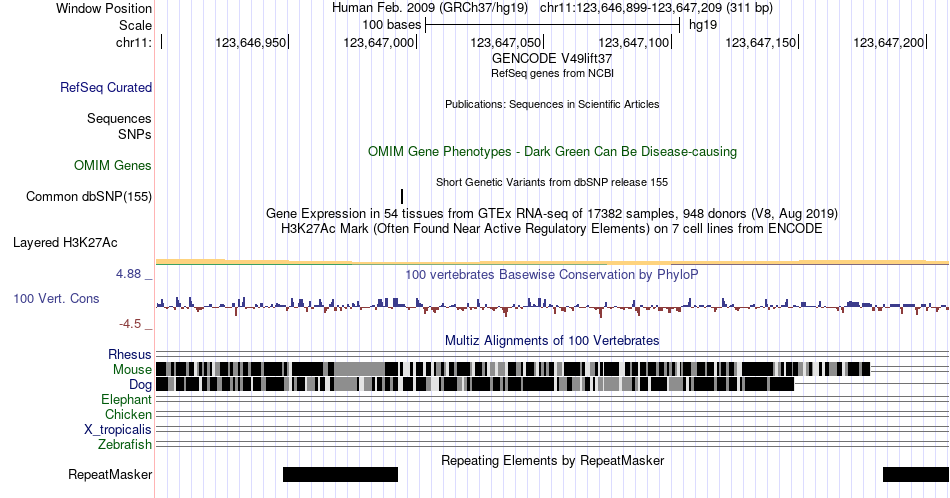950x498 pixels.
Task: Click the 123,646,950 ruler position
Action: click(x=251, y=42)
